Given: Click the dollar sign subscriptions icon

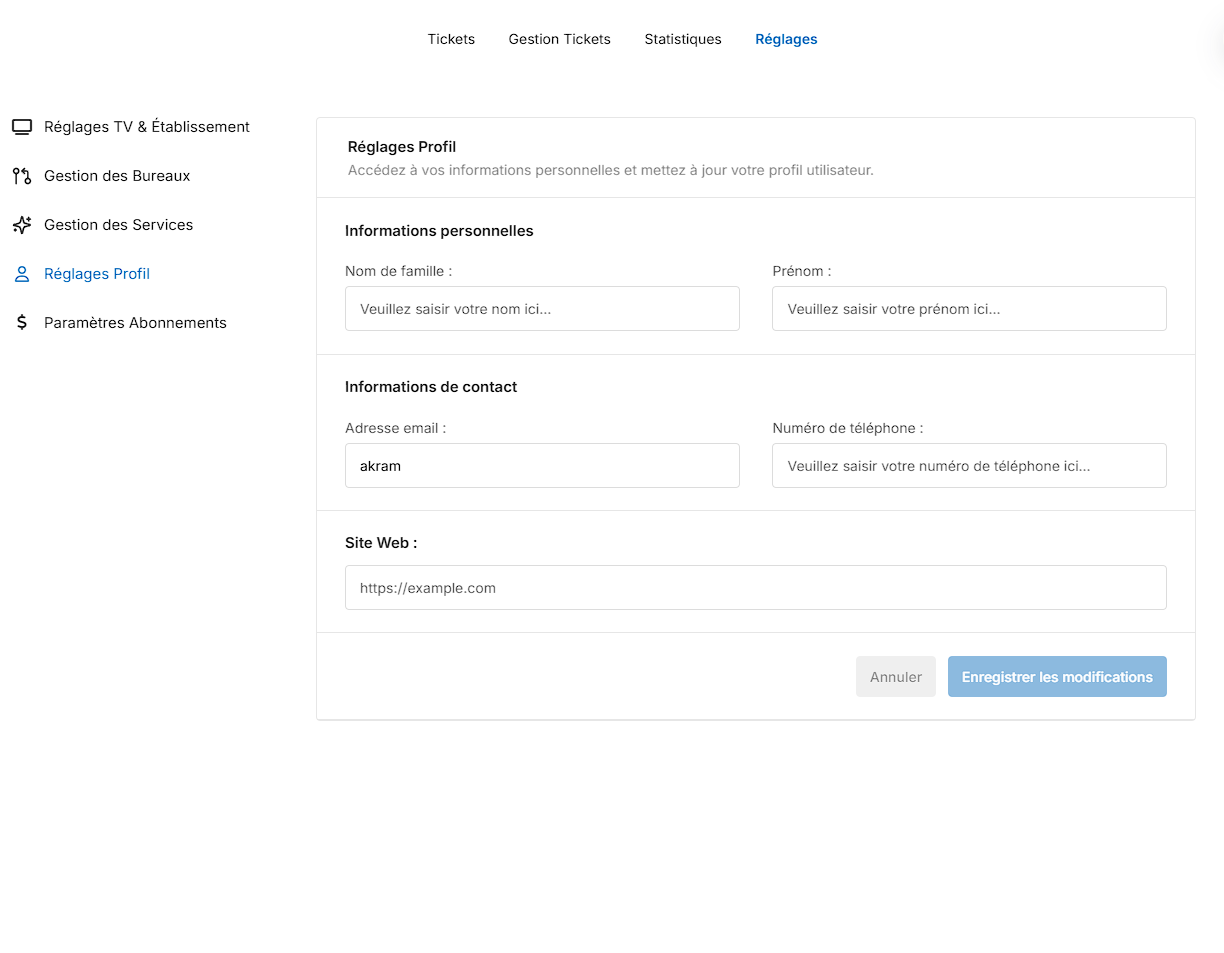Looking at the screenshot, I should pyautogui.click(x=22, y=323).
